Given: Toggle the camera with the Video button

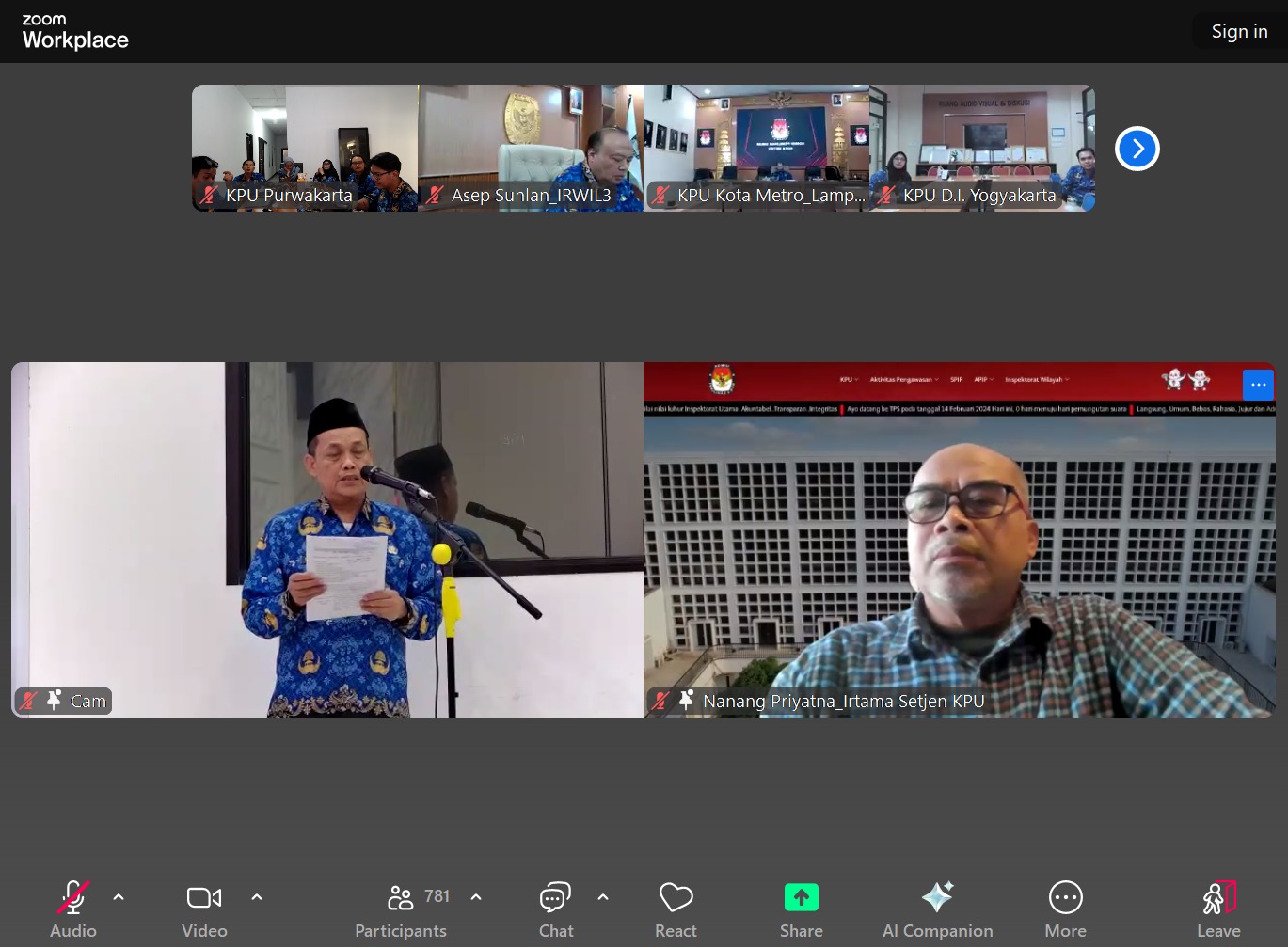Looking at the screenshot, I should [204, 908].
